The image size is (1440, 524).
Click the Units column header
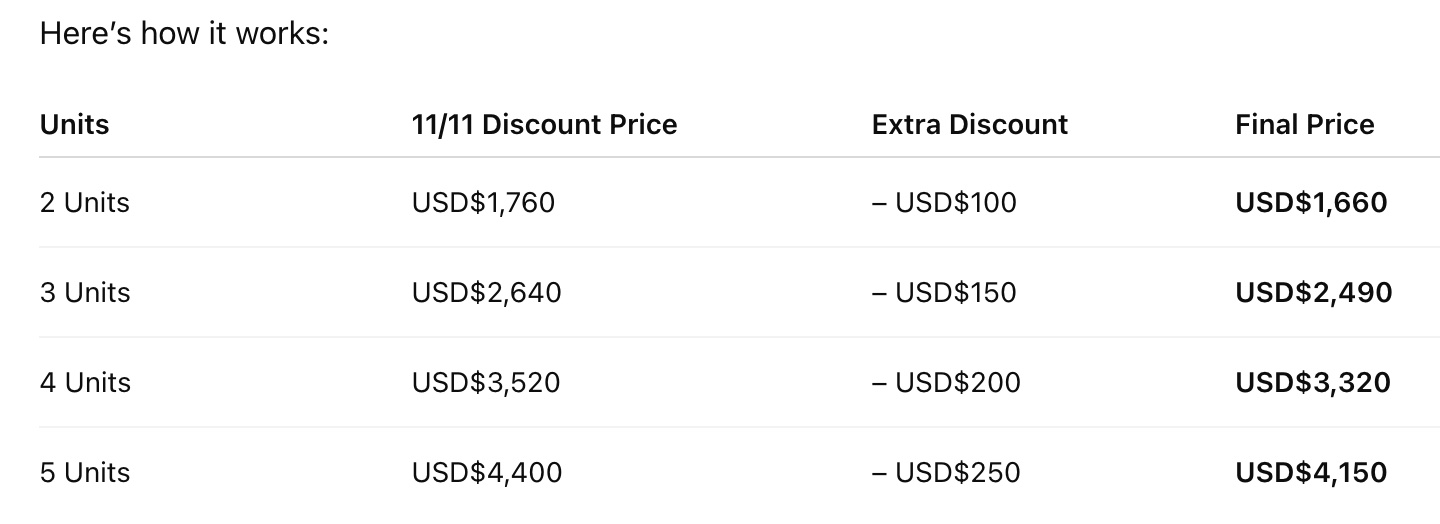[x=75, y=125]
